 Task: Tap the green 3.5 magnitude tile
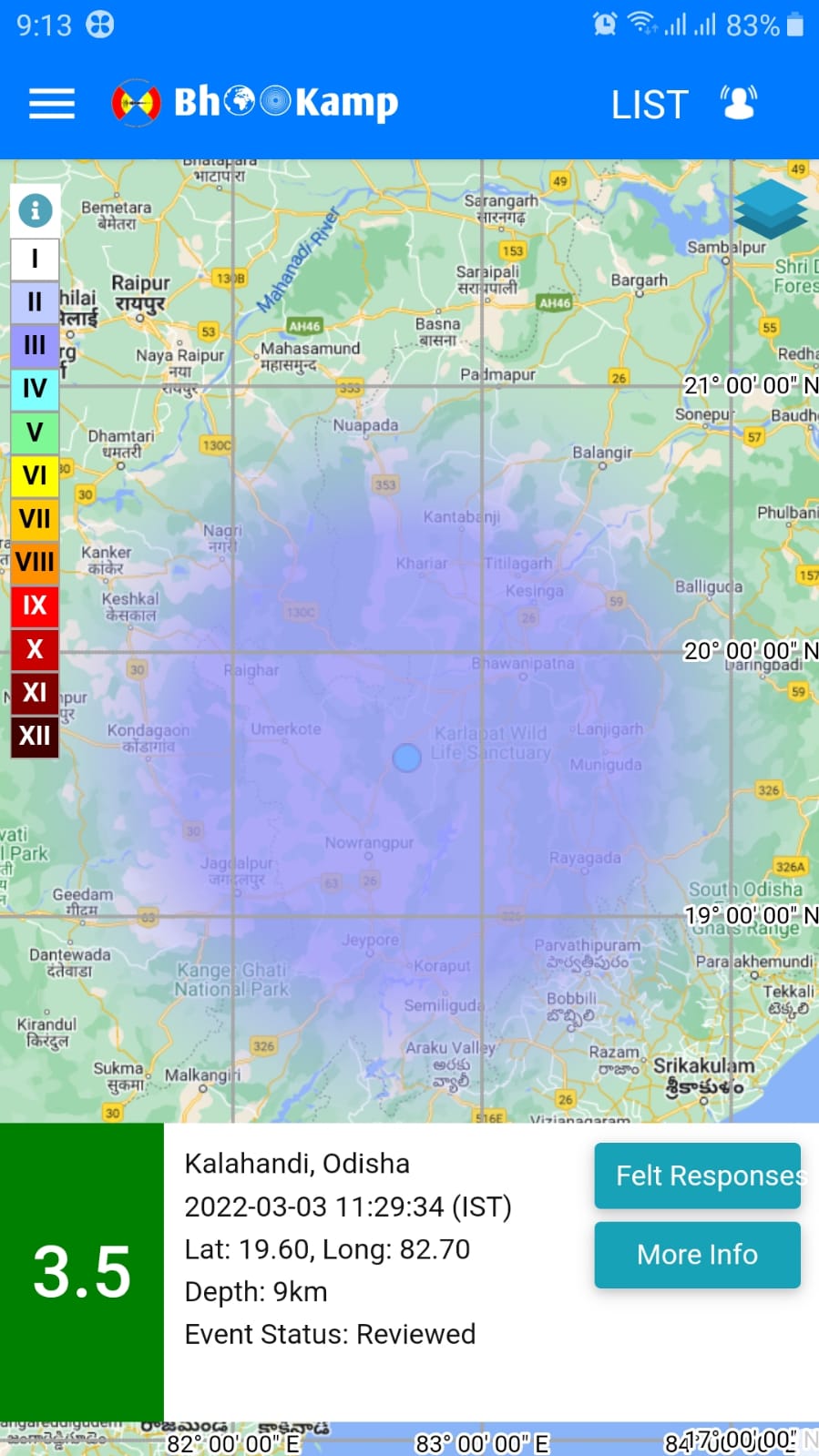82,1271
